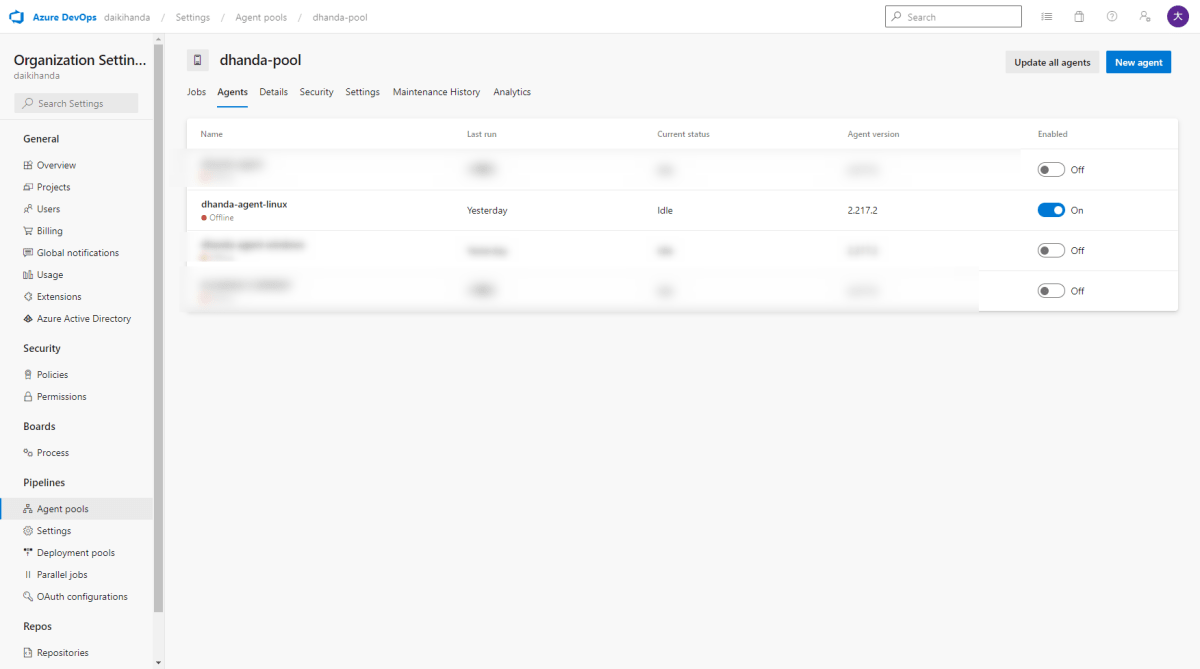The height and width of the screenshot is (669, 1200).
Task: Click the Global notifications icon
Action: 28,253
